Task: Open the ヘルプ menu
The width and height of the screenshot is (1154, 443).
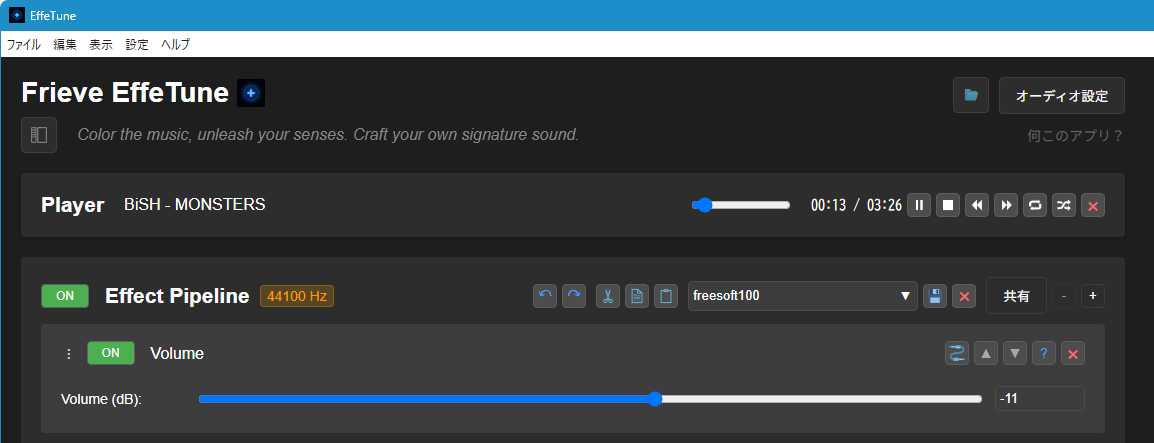Action: click(x=175, y=44)
